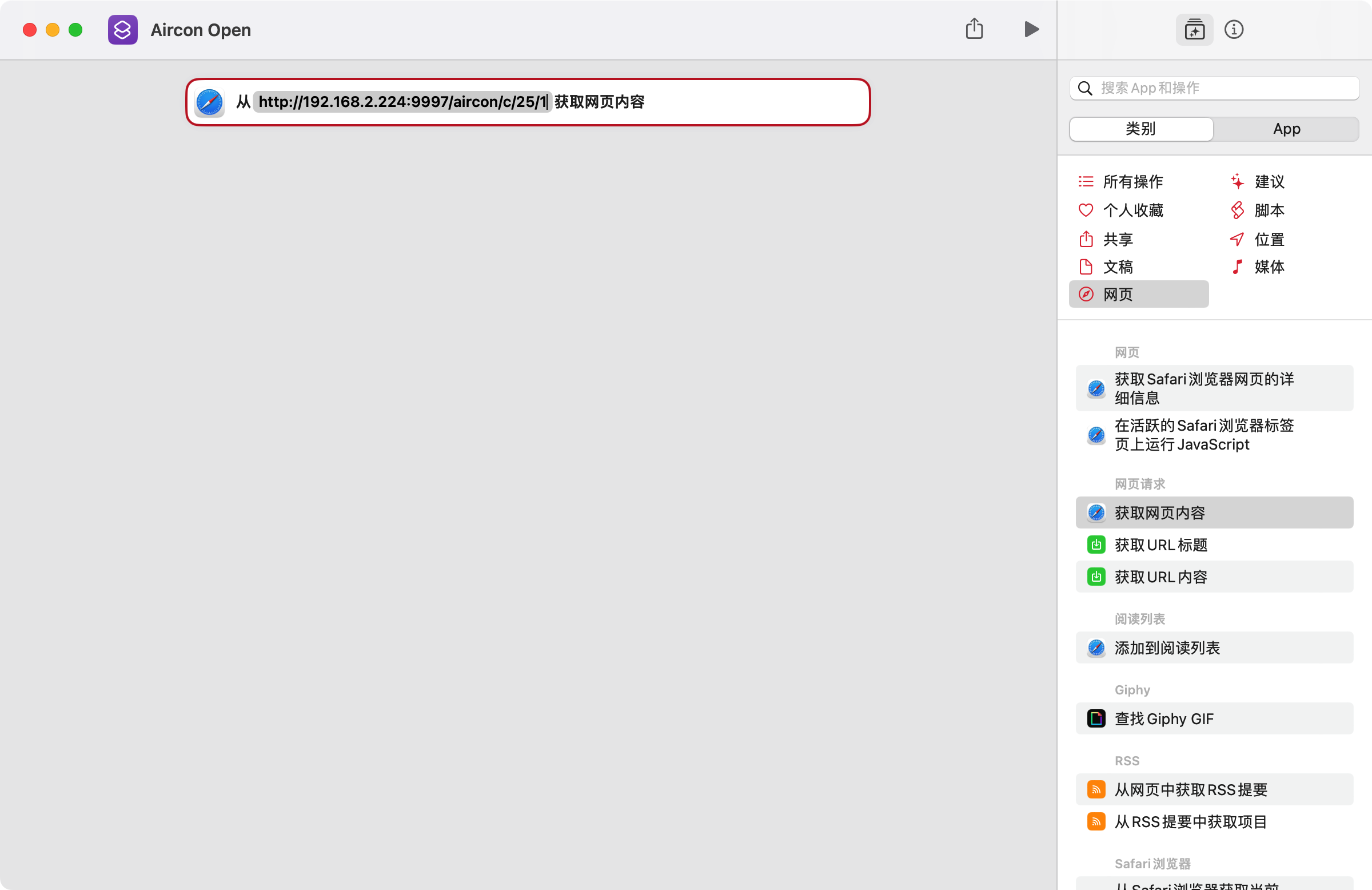Click the share icon in toolbar
The image size is (1372, 890).
974,29
